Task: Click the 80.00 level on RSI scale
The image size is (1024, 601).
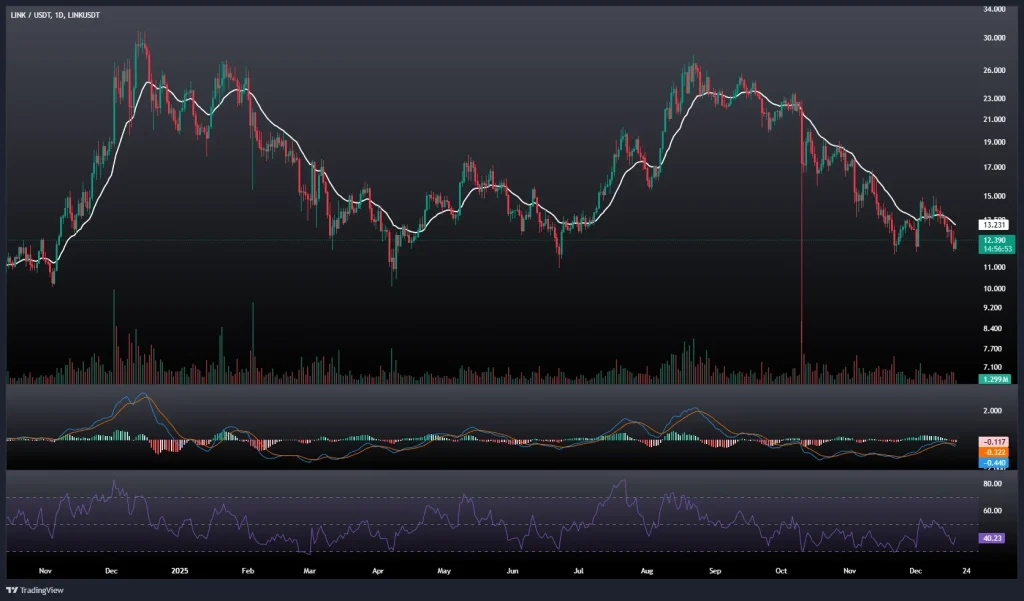Action: pyautogui.click(x=992, y=483)
